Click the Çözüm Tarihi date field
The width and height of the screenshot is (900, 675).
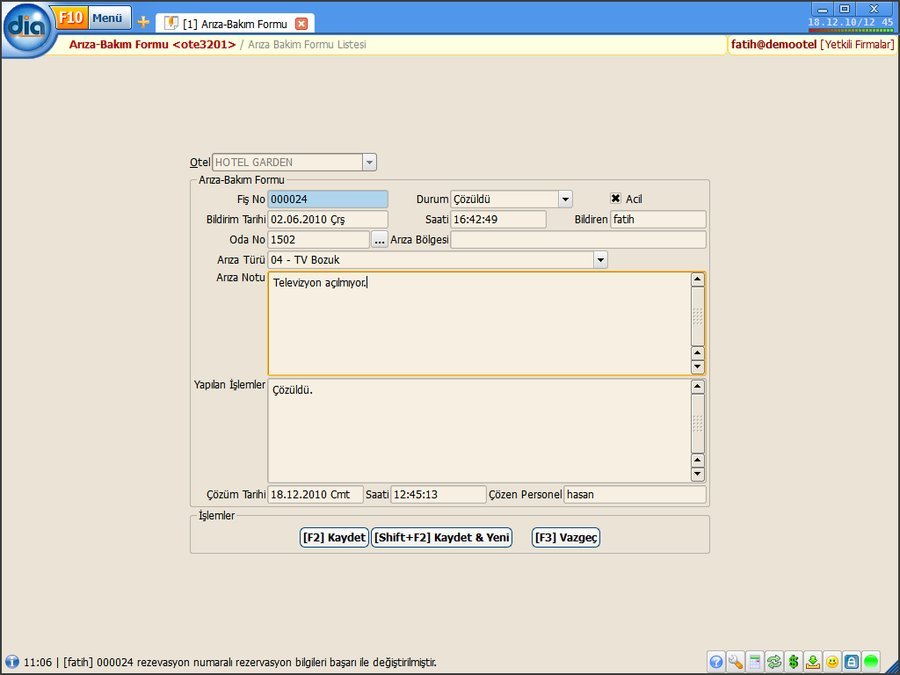316,494
